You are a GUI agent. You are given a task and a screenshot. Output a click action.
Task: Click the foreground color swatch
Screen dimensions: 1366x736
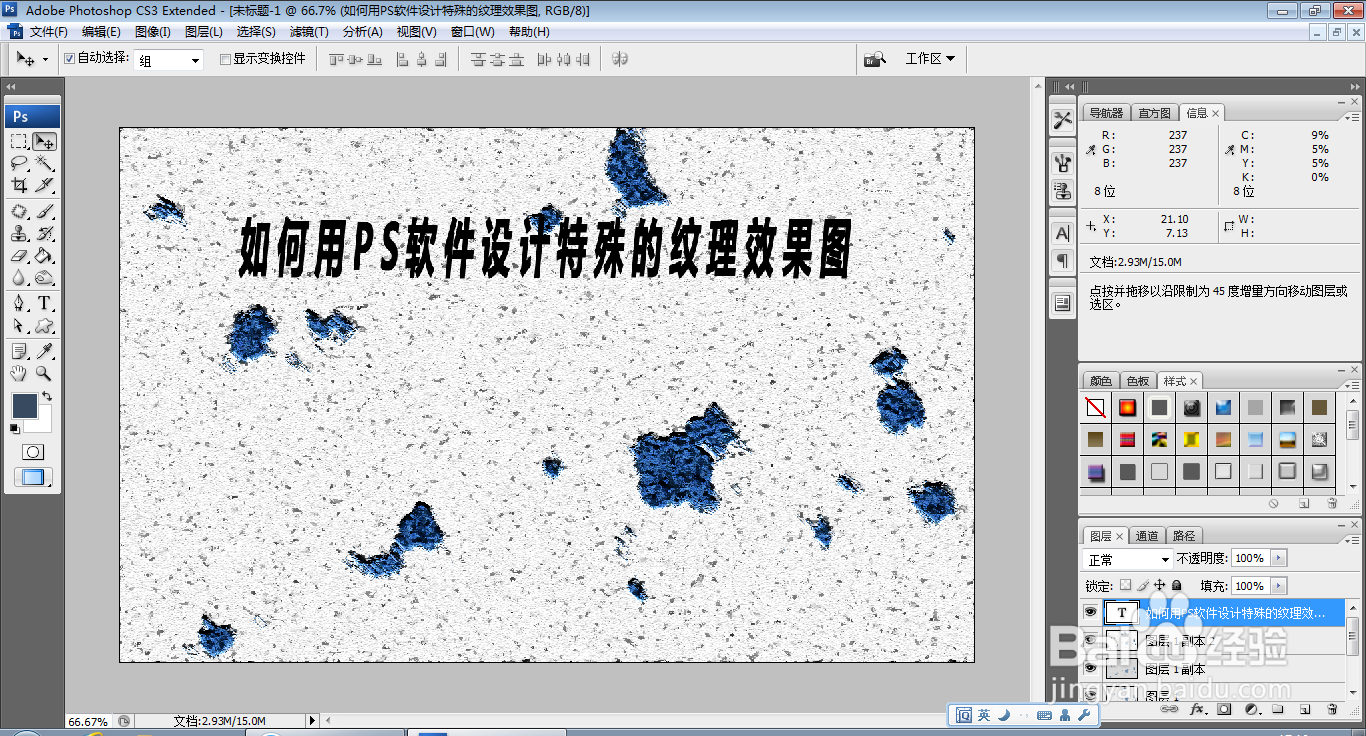pos(27,404)
